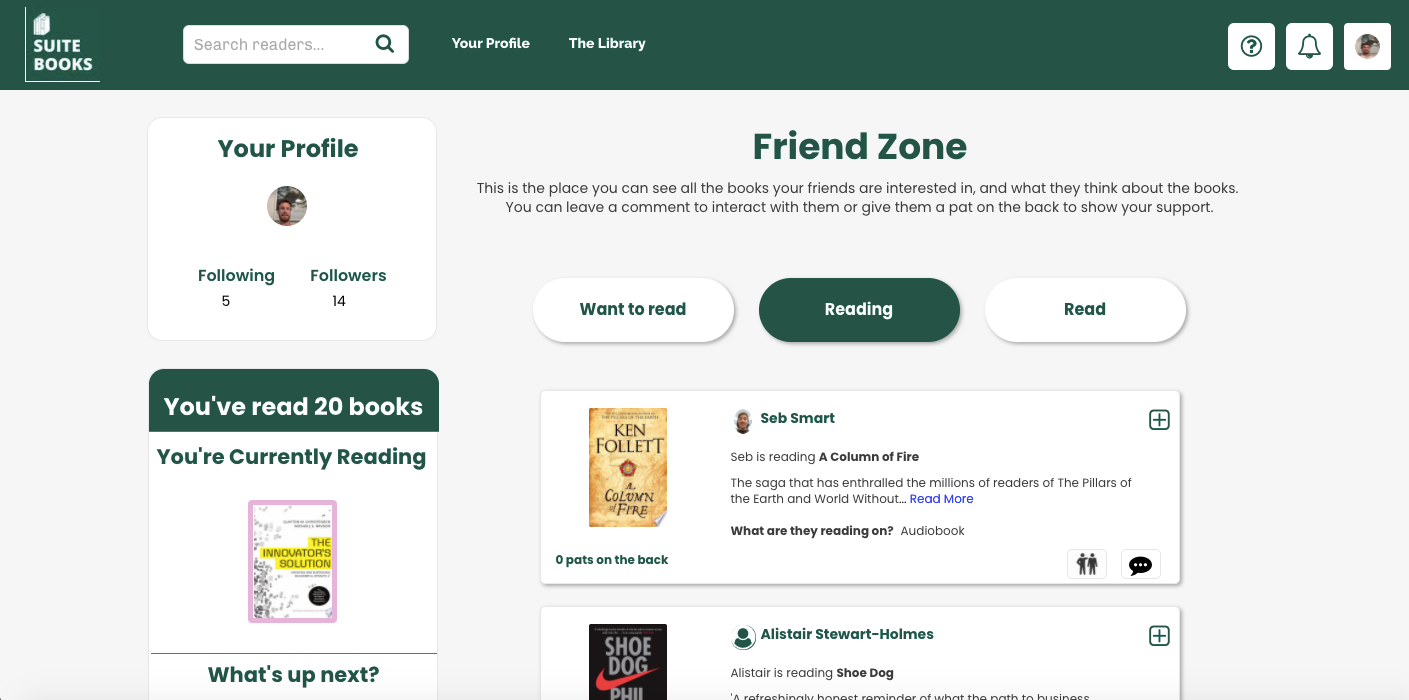Click the Following count label

point(236,275)
